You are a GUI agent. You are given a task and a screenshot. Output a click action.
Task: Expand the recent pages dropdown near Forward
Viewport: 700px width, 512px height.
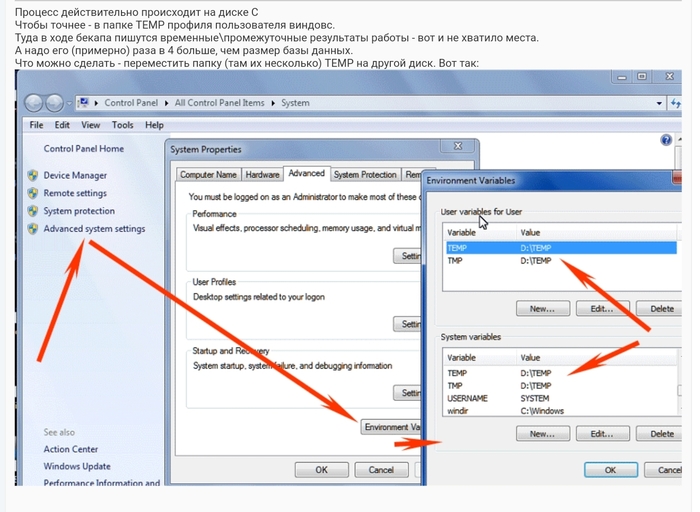pos(69,103)
